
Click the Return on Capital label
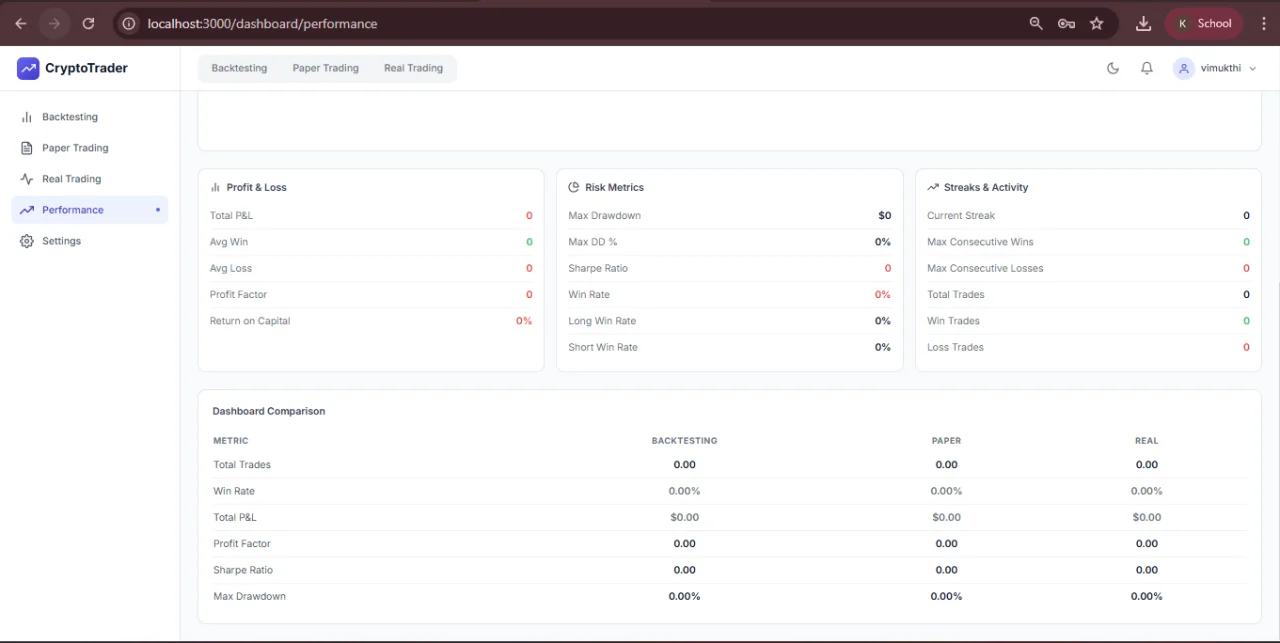[250, 321]
